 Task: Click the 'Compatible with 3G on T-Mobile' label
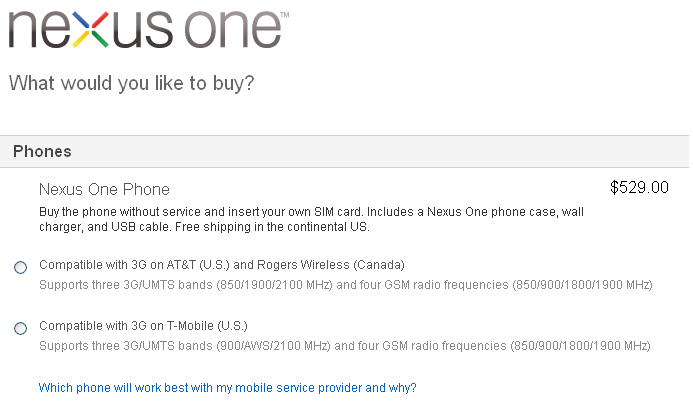pyautogui.click(x=143, y=326)
